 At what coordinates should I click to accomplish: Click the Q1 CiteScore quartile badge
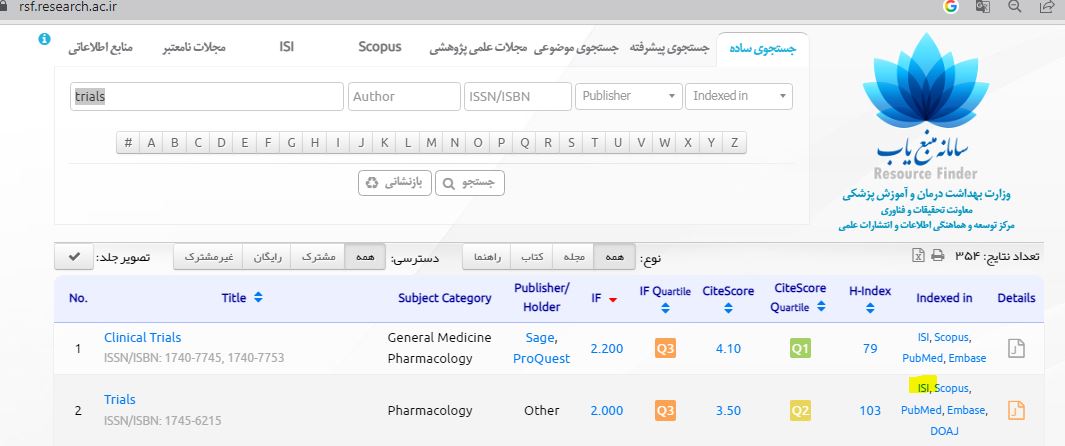click(x=800, y=349)
